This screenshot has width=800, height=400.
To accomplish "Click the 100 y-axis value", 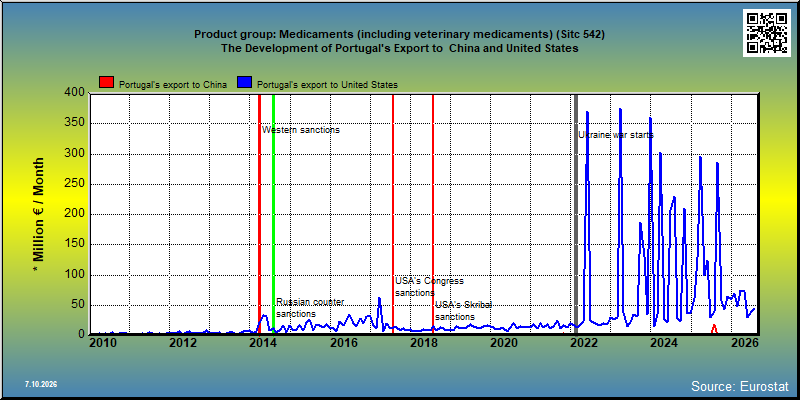I will (75, 276).
